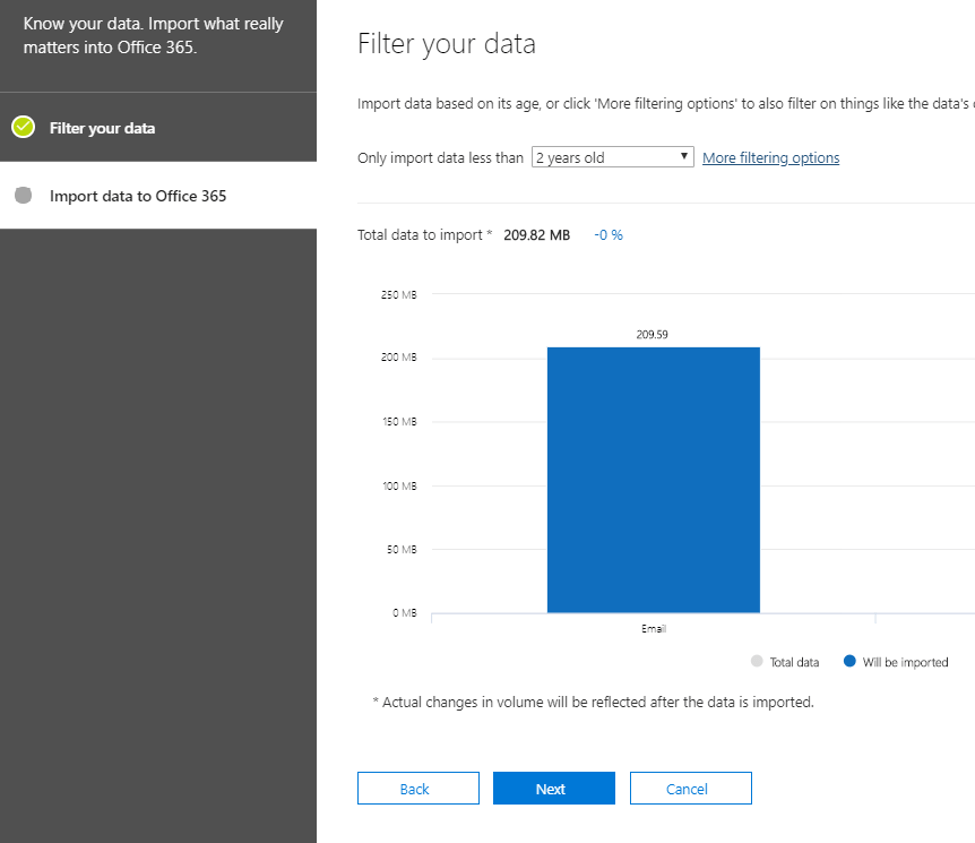Click the 250 MB y-axis label
The height and width of the screenshot is (843, 975).
click(400, 295)
